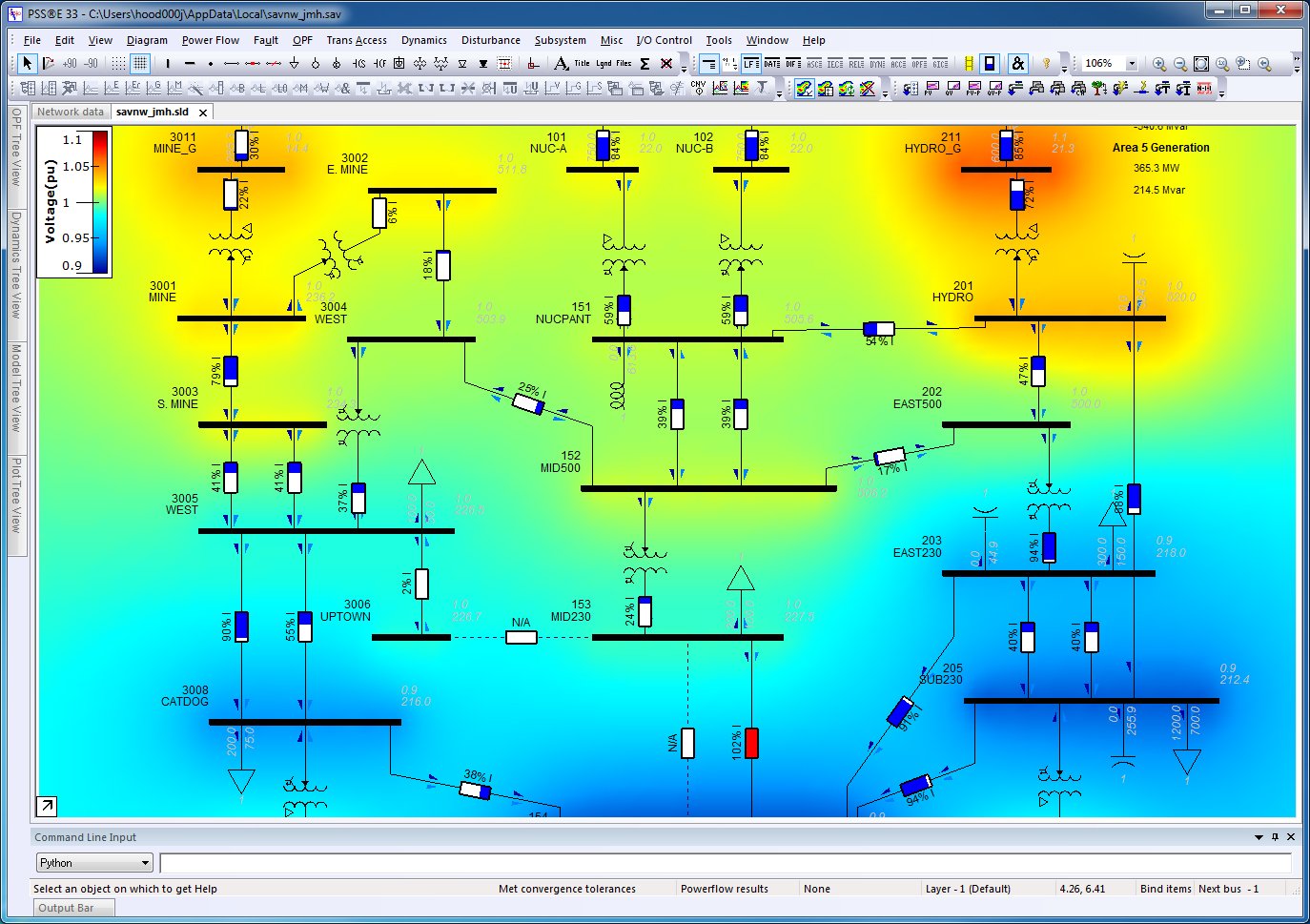Click the diagram corner arrow icon
This screenshot has width=1310, height=924.
coord(46,806)
